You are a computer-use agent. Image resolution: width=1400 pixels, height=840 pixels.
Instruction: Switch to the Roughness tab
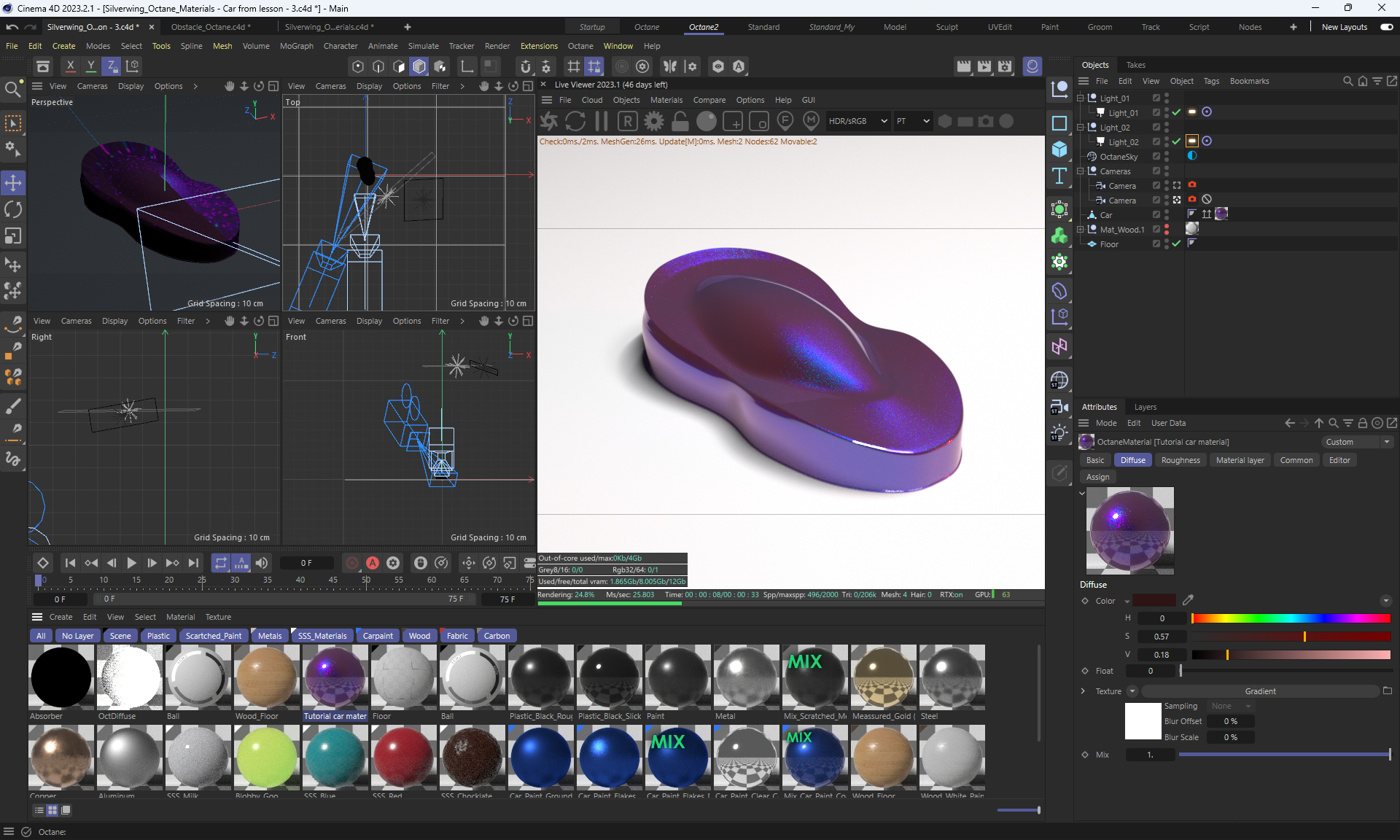pyautogui.click(x=1180, y=460)
